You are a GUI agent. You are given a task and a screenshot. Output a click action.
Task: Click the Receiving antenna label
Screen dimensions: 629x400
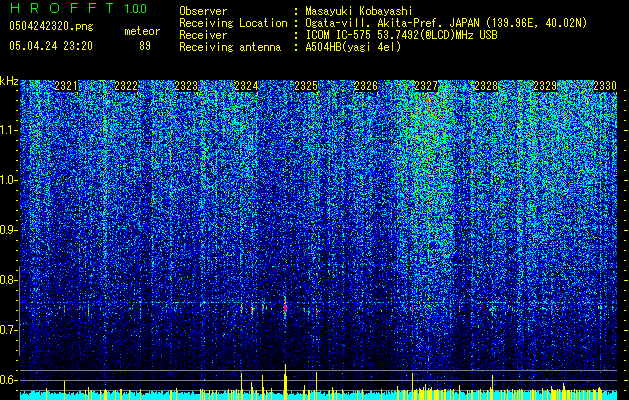coord(230,47)
